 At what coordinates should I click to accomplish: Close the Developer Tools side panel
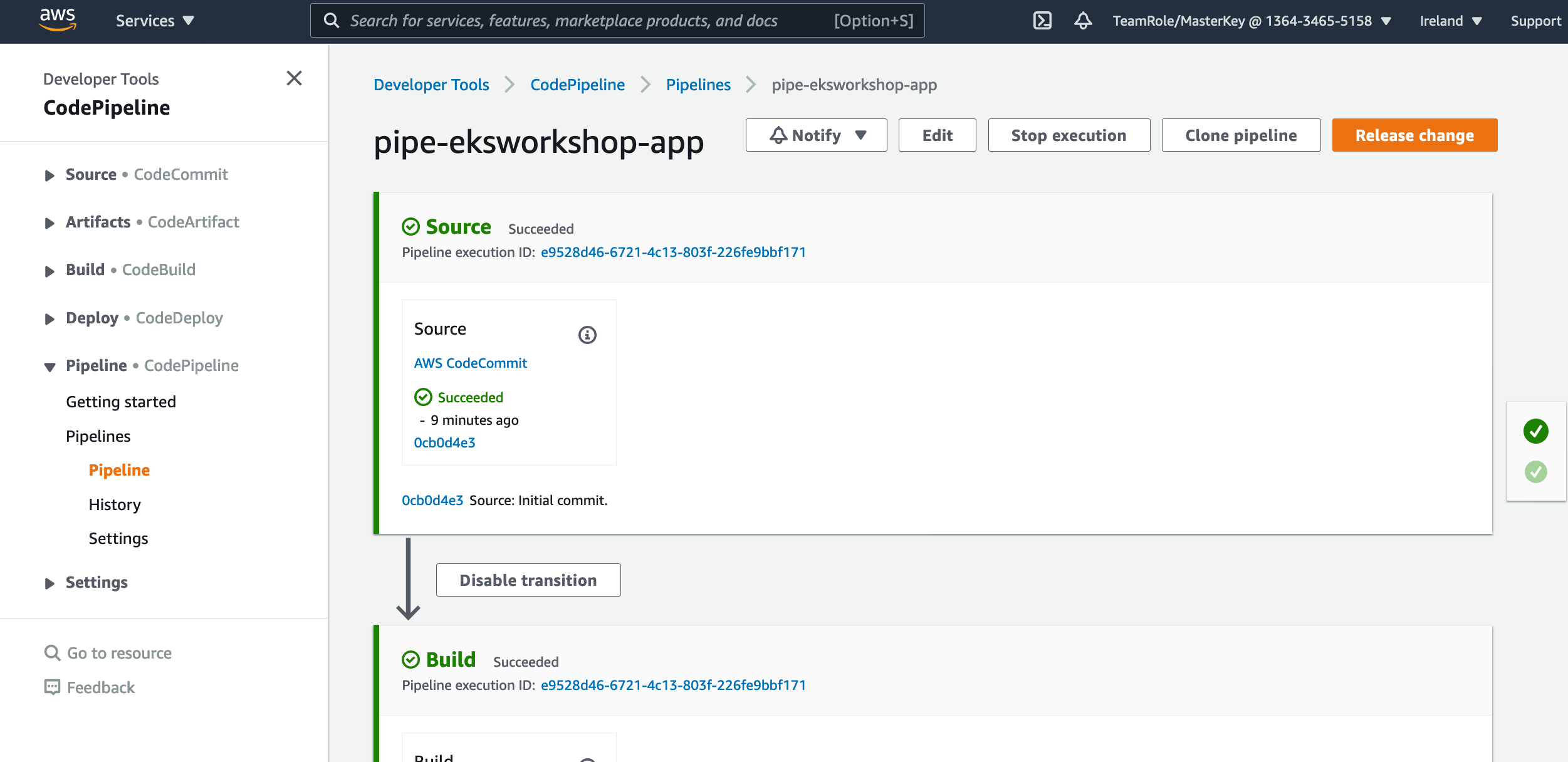coord(294,78)
